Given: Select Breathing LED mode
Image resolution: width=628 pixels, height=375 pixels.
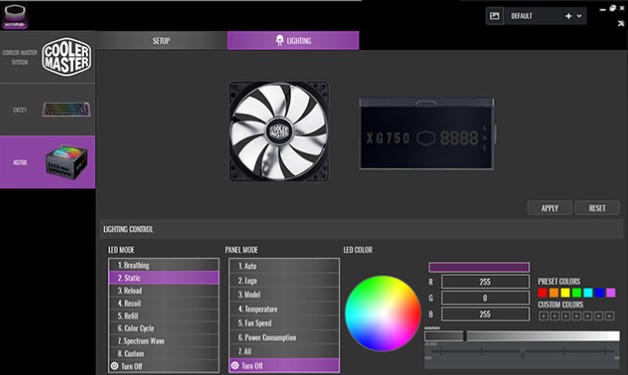Looking at the screenshot, I should pyautogui.click(x=164, y=265).
